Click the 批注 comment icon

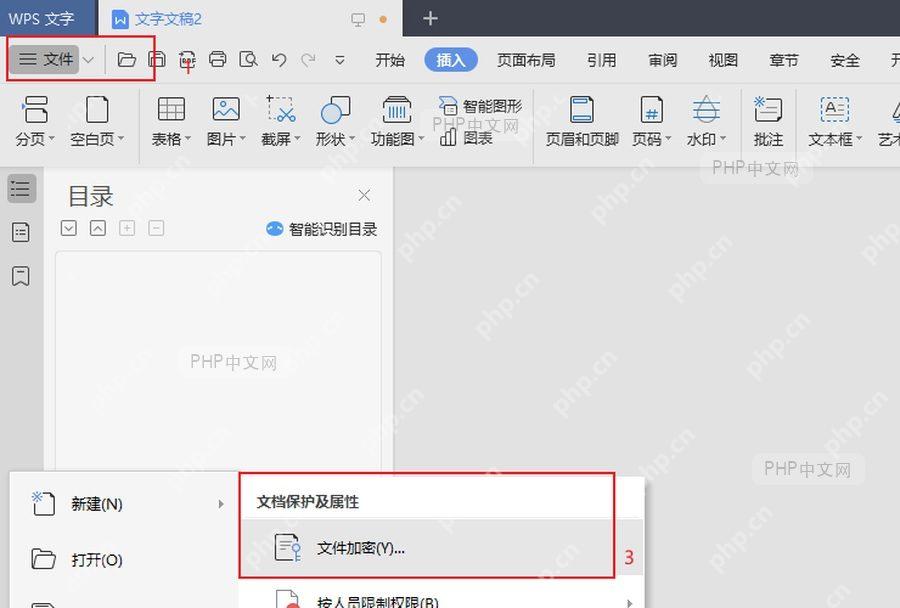coord(768,109)
